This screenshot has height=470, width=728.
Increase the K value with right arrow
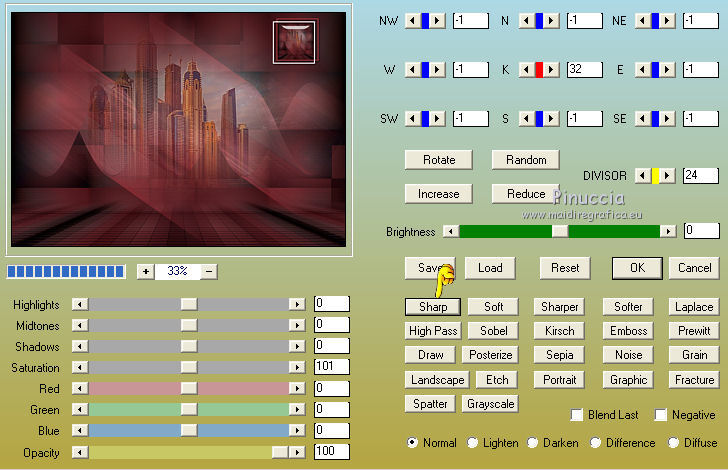[551, 70]
